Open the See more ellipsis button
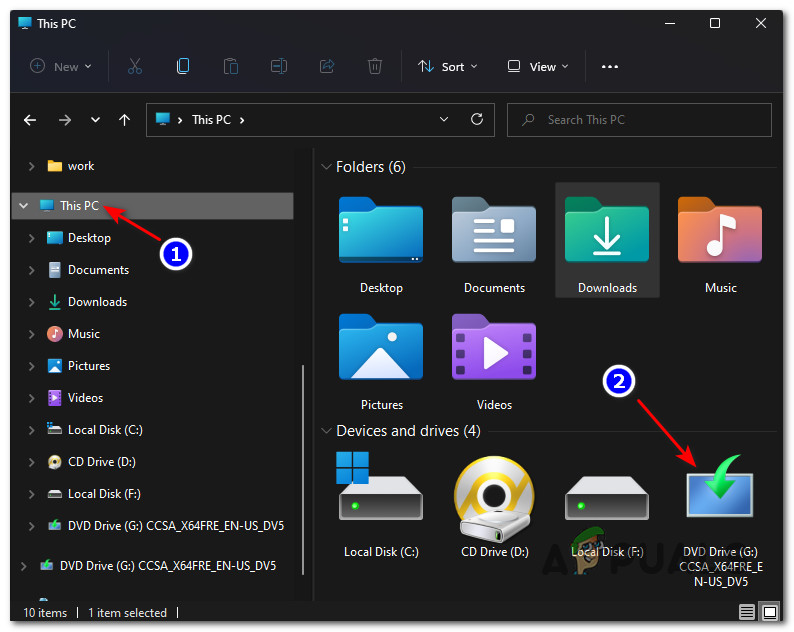Screen dimensions: 794x632 pyautogui.click(x=610, y=67)
